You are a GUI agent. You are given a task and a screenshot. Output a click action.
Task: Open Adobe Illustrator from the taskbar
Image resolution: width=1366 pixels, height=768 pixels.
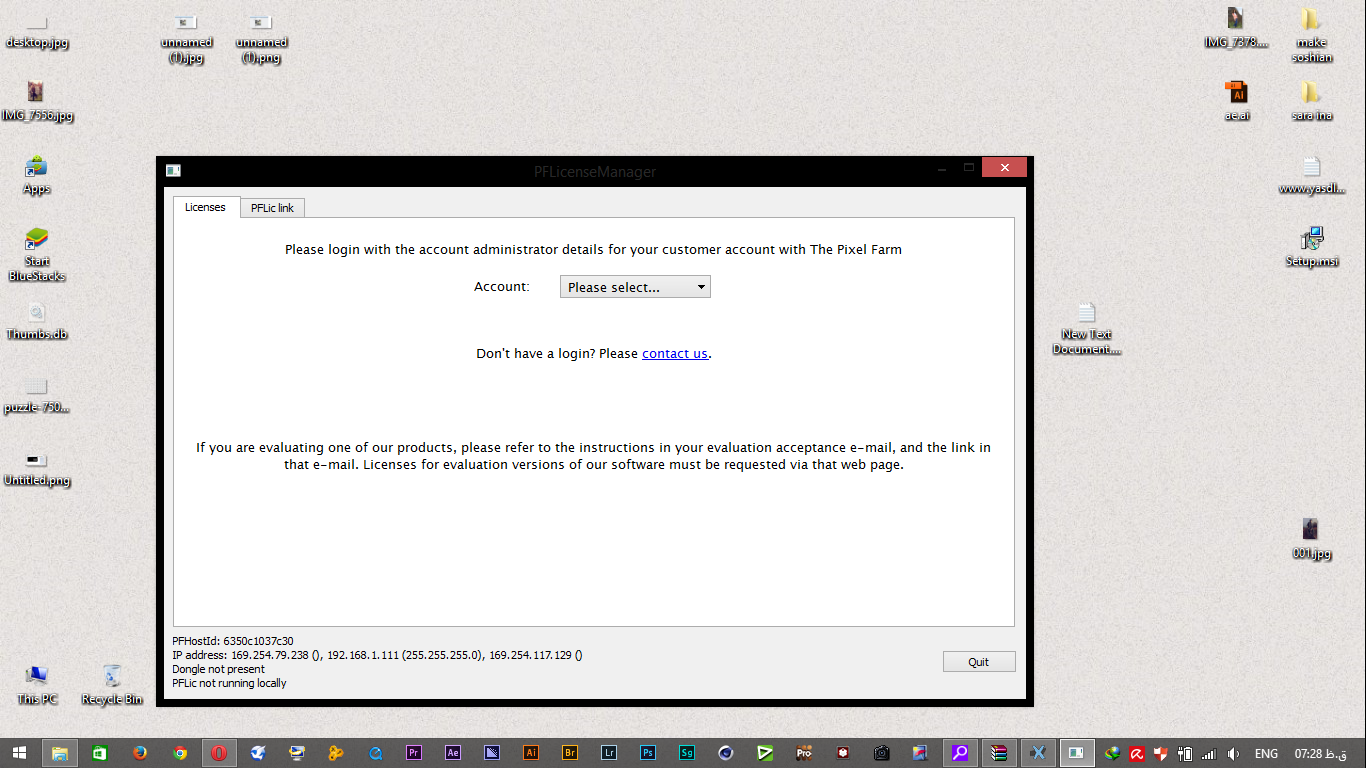531,753
